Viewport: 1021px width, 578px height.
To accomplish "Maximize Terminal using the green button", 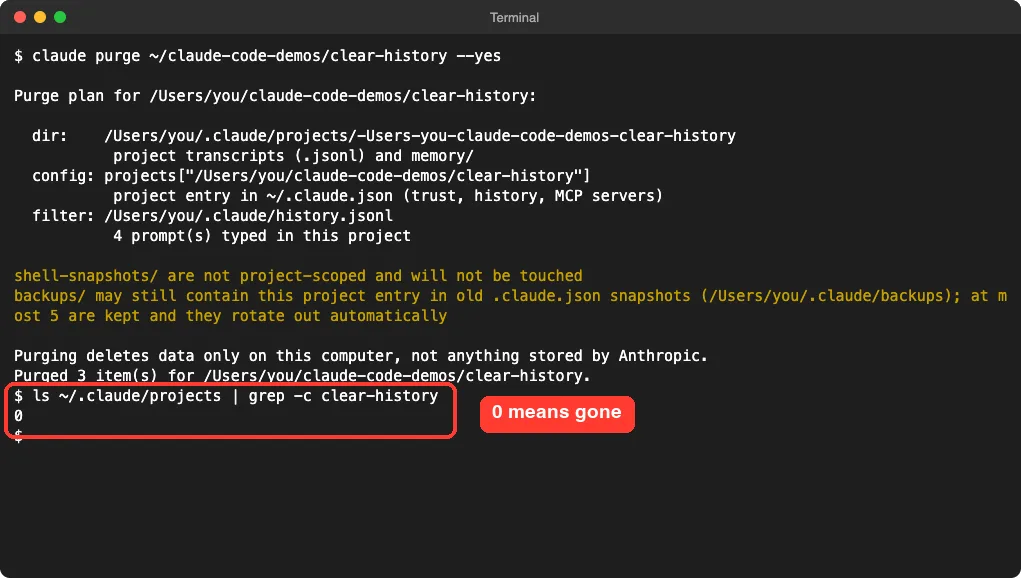I will (x=60, y=17).
